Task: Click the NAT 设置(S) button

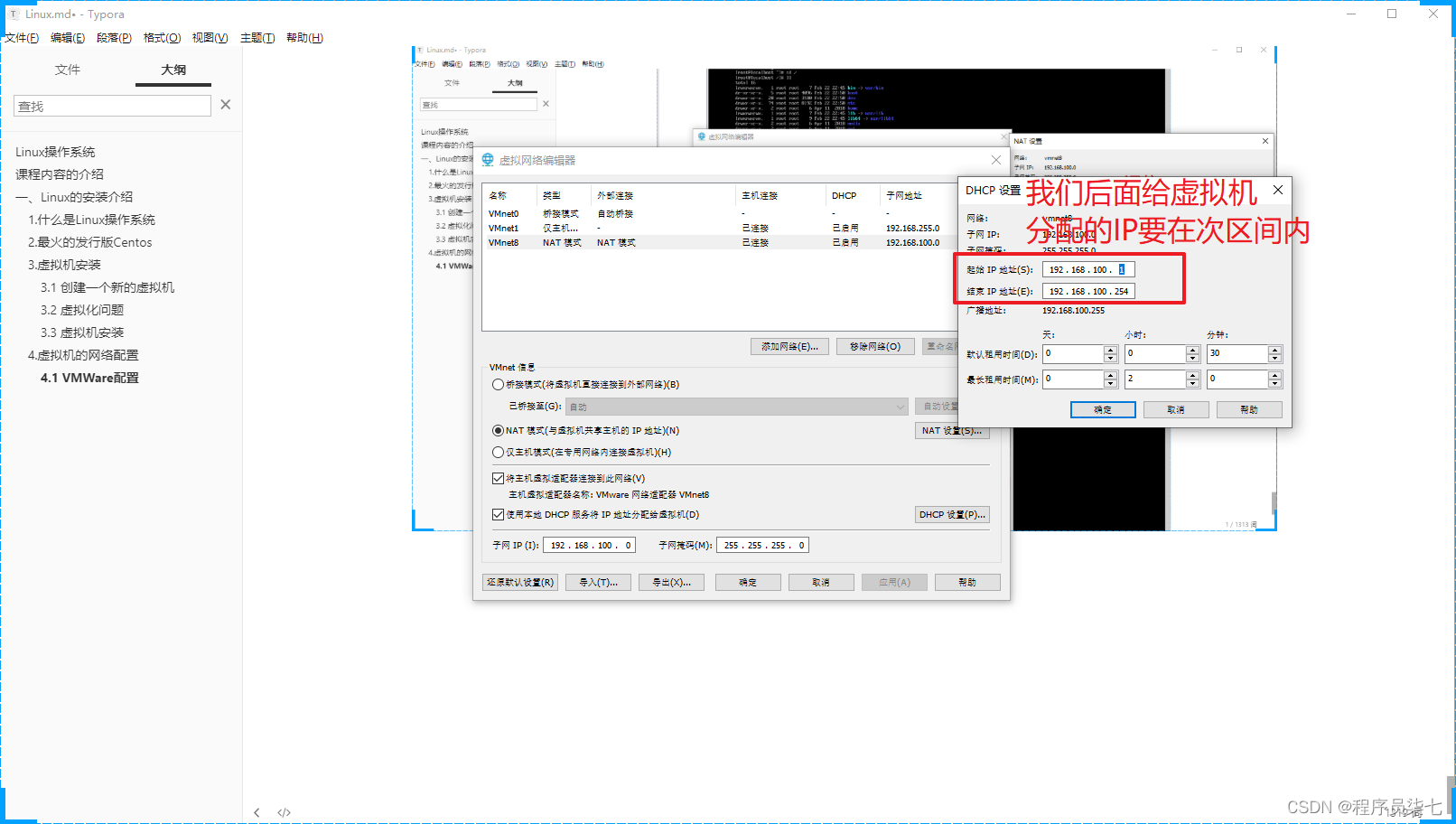Action: click(x=951, y=430)
